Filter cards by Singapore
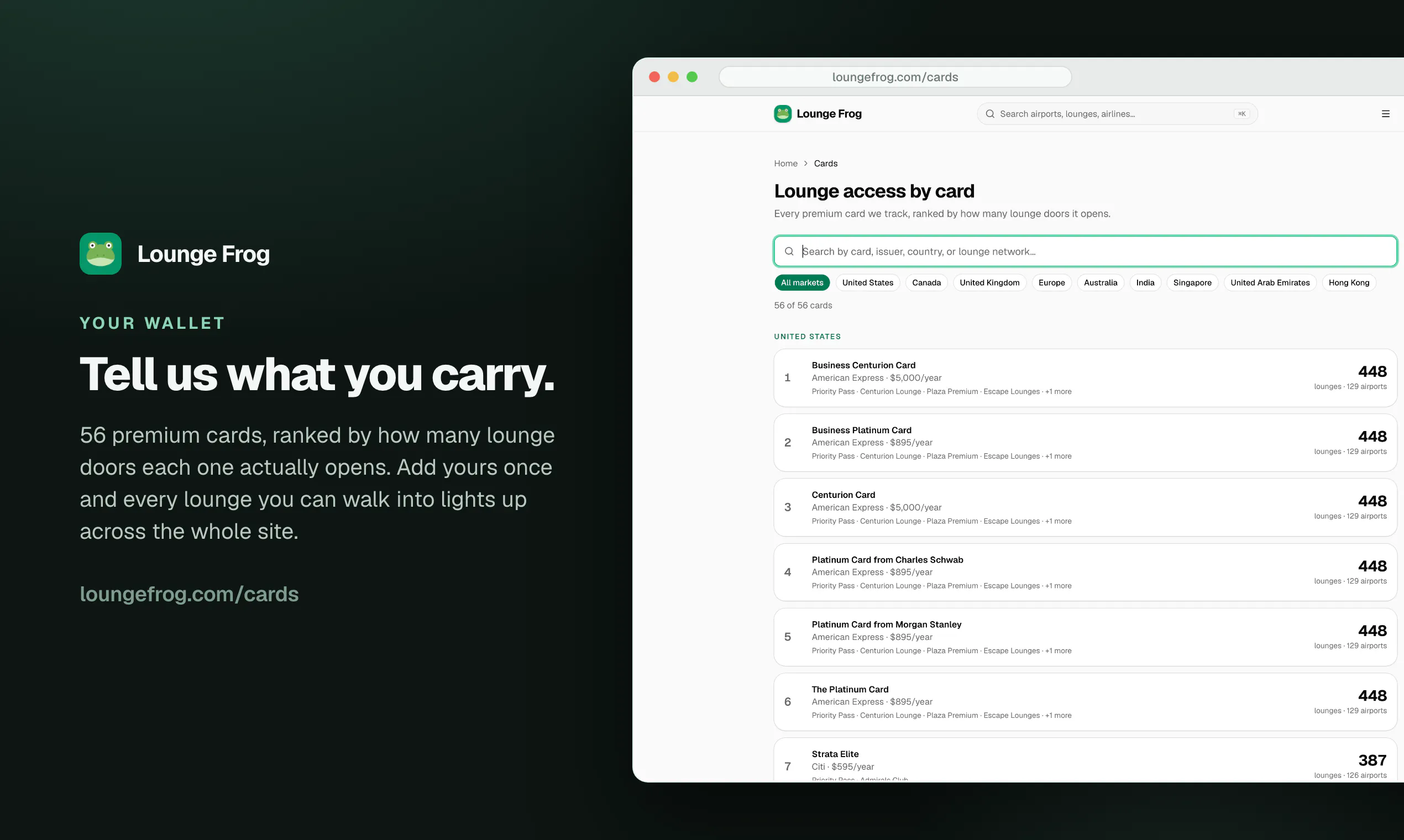The height and width of the screenshot is (840, 1404). (1192, 282)
